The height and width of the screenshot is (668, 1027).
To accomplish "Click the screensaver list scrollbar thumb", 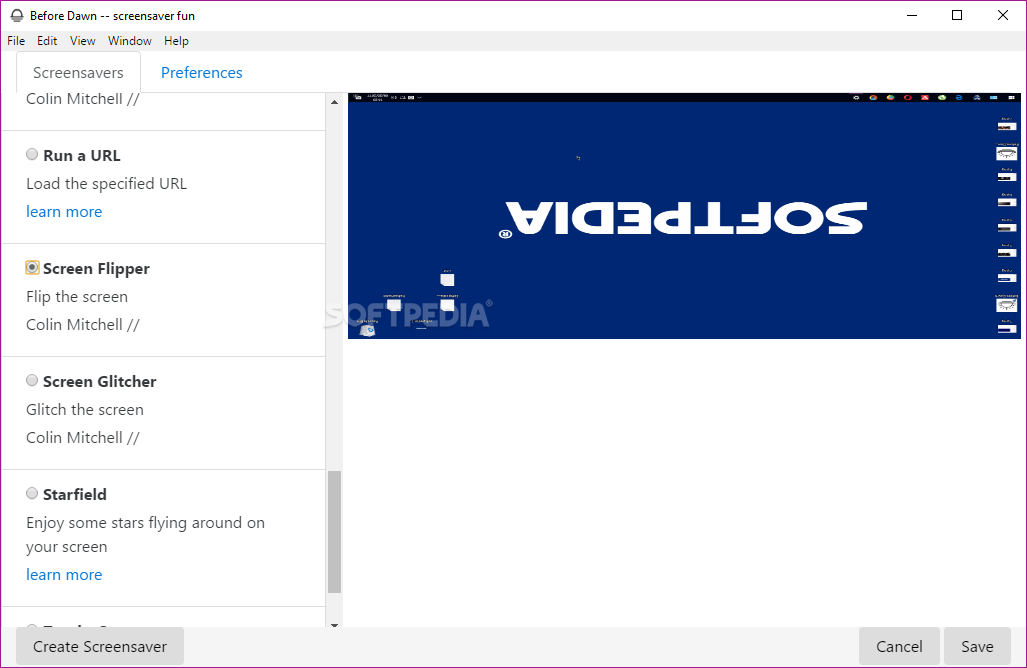I will click(x=335, y=532).
